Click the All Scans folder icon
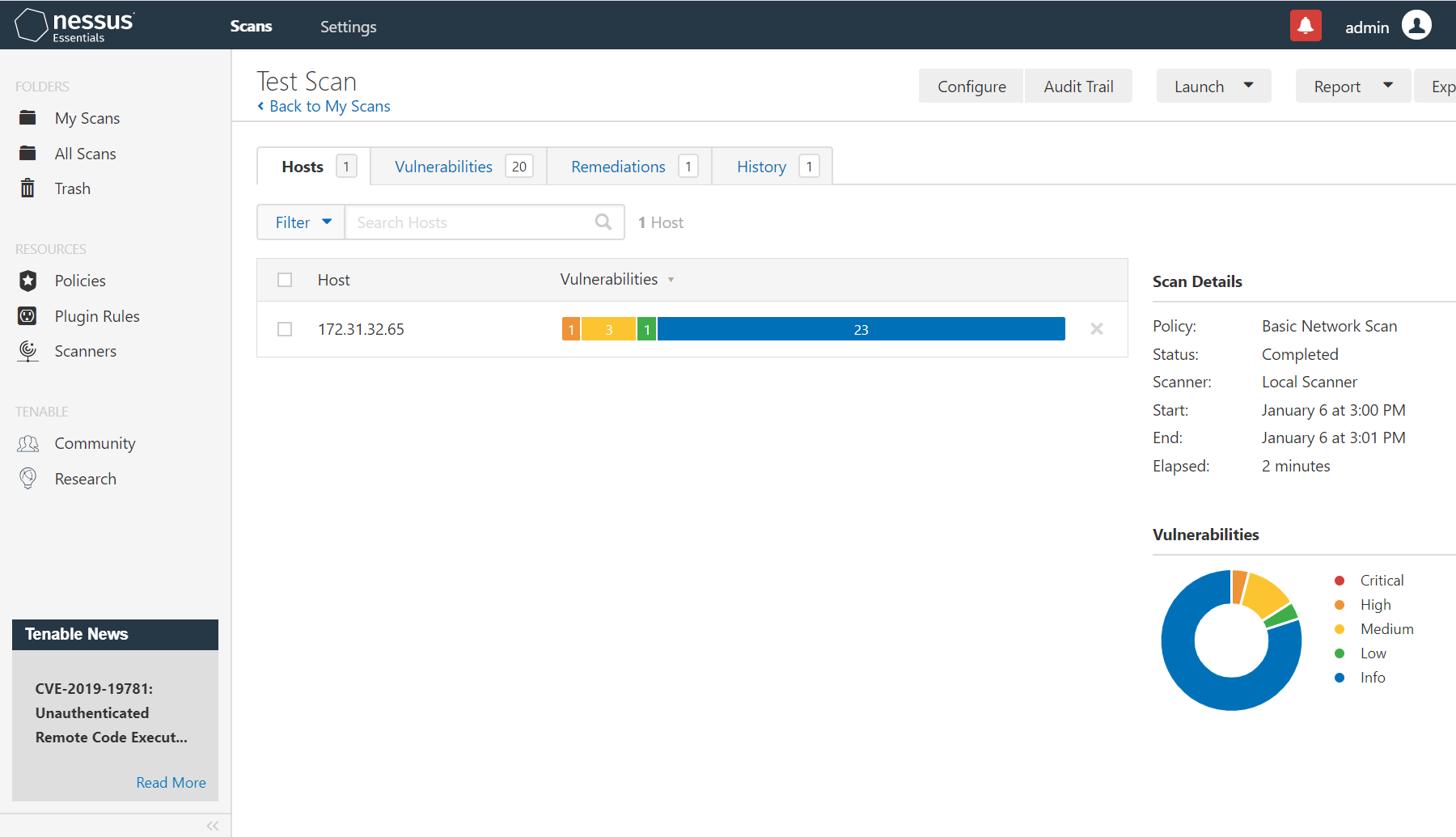Screen dimensions: 1456x837 (28, 154)
